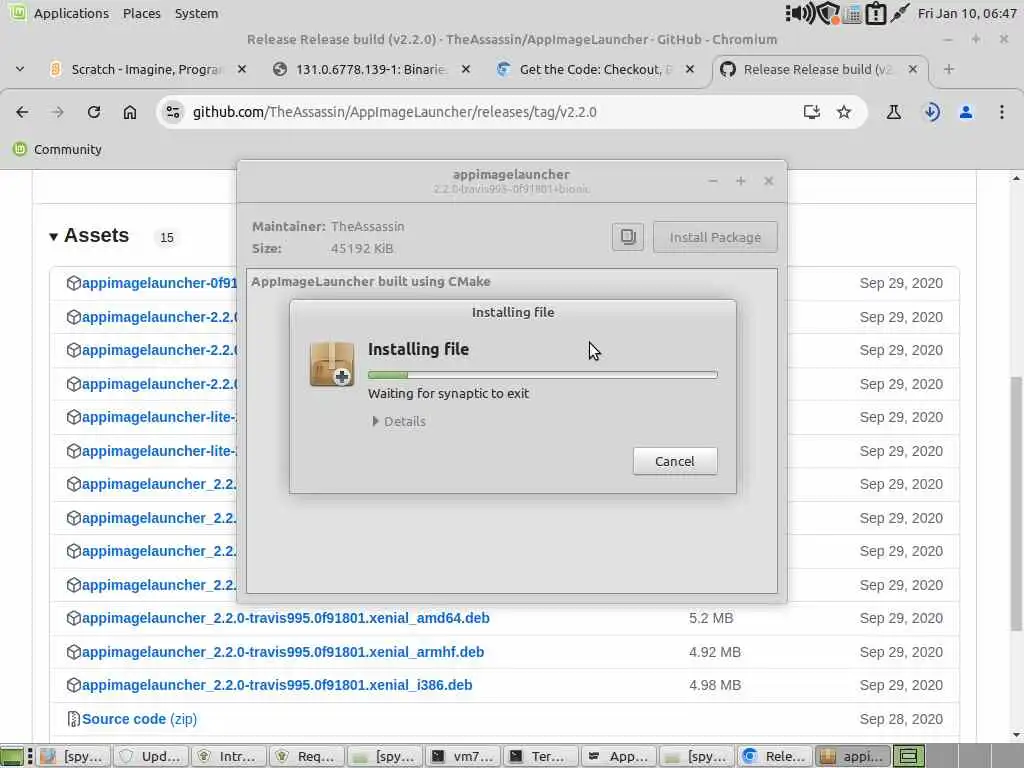Open the Chrome Labs flask icon
Screen dimensions: 1024x768
click(x=893, y=112)
